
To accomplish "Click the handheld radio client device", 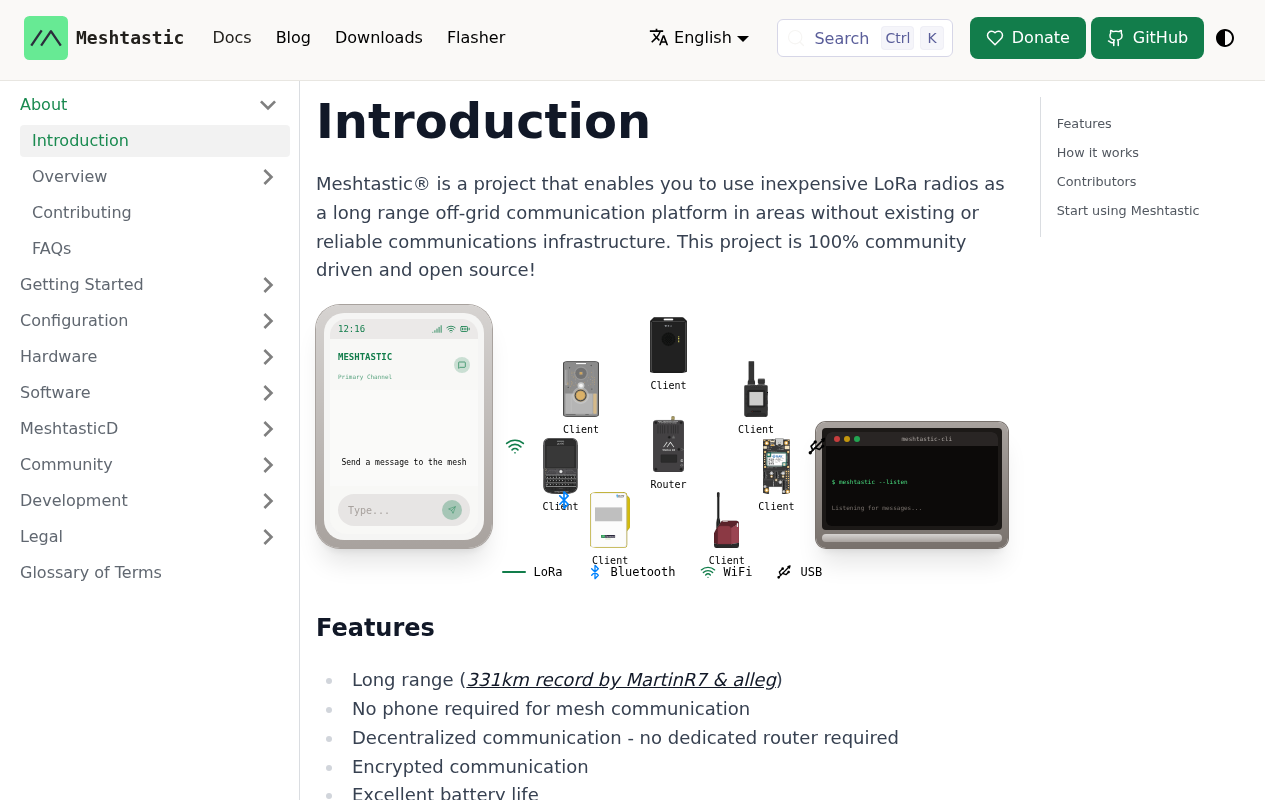I will click(756, 389).
